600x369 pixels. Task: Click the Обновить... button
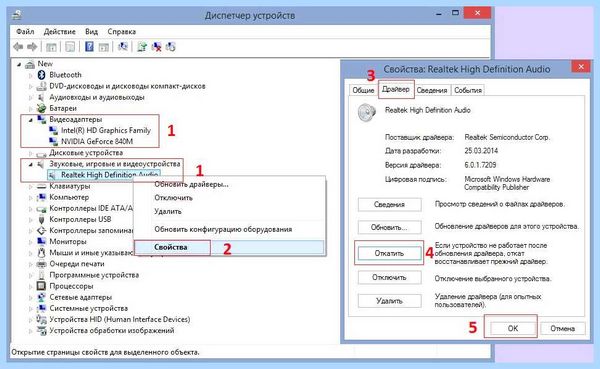coord(390,227)
